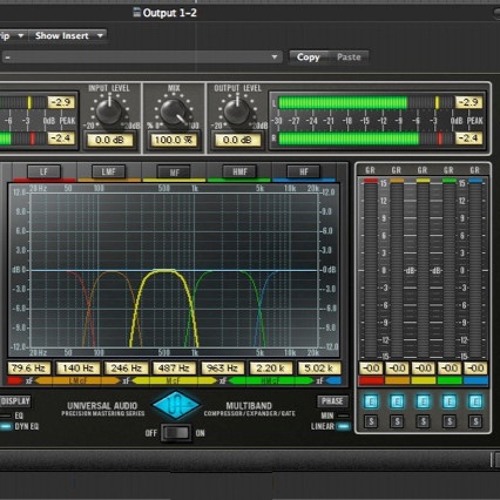Screen dimensions: 500x500
Task: Click the Paste button
Action: click(349, 57)
